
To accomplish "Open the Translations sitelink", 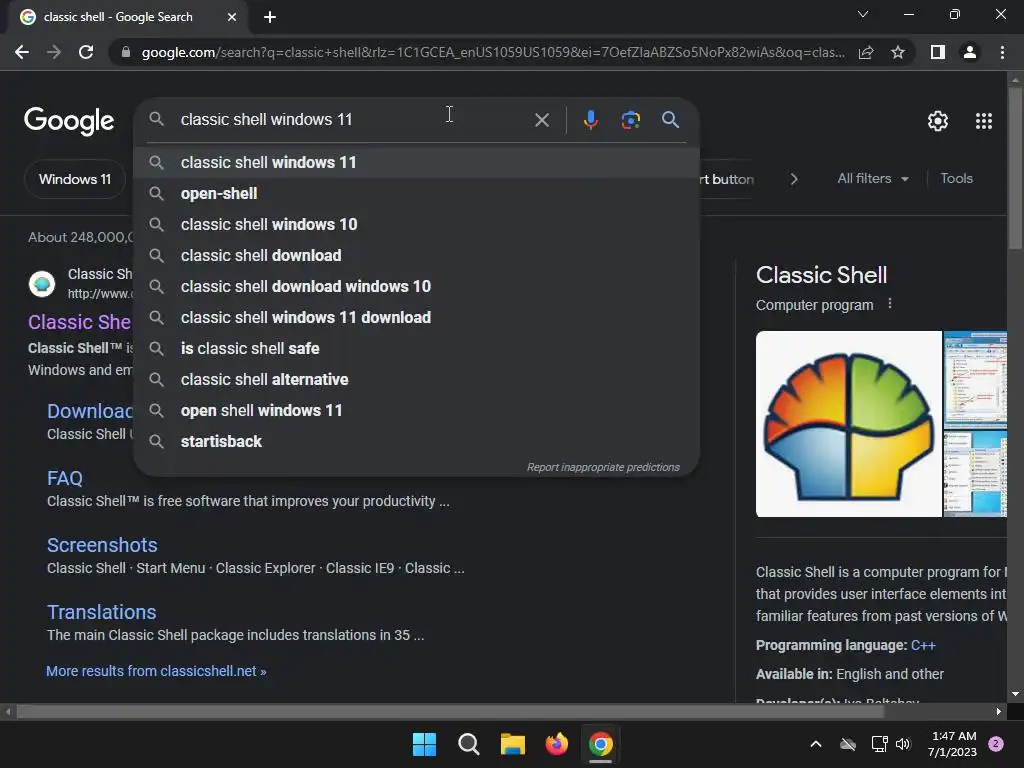I will tap(101, 612).
